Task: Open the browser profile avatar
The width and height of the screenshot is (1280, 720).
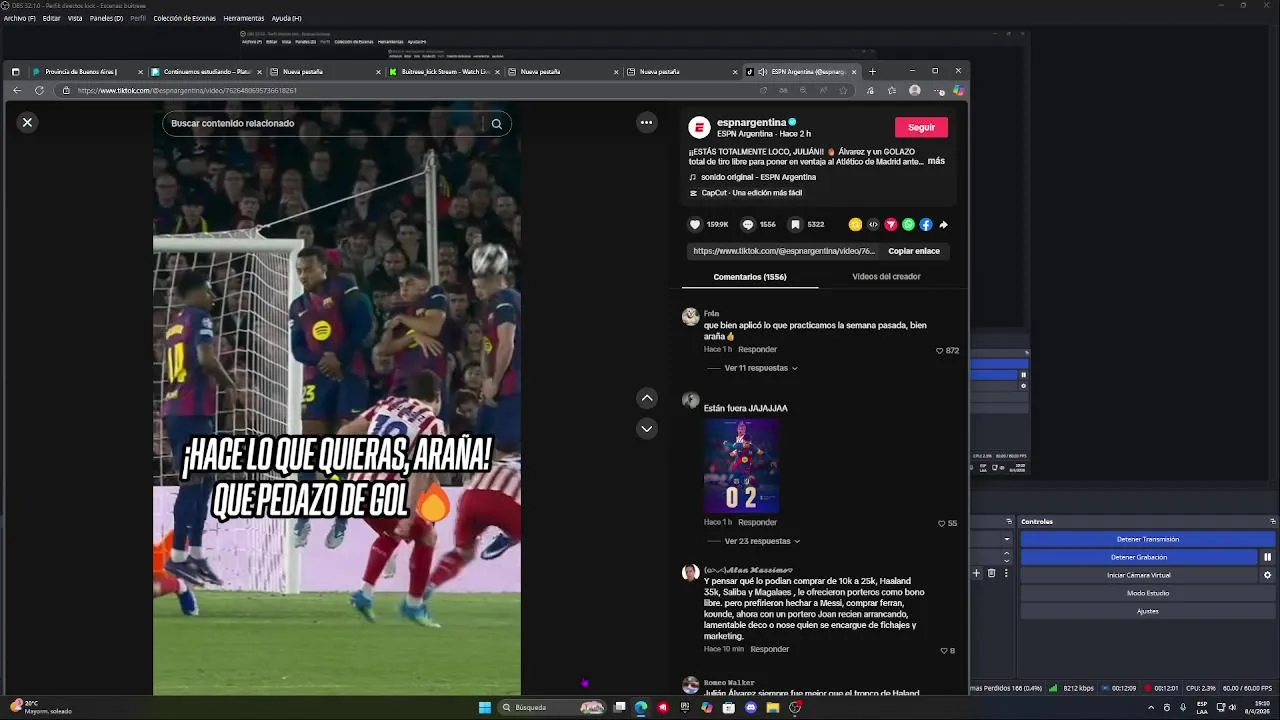Action: coord(914,90)
